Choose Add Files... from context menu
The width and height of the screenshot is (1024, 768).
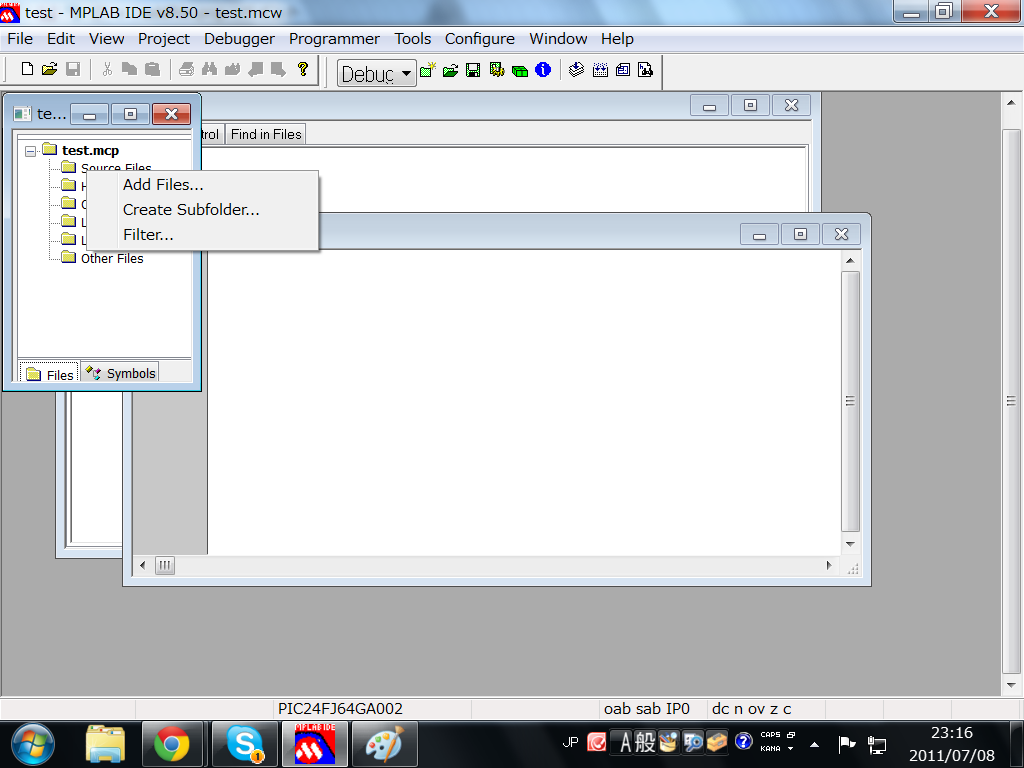(203, 185)
